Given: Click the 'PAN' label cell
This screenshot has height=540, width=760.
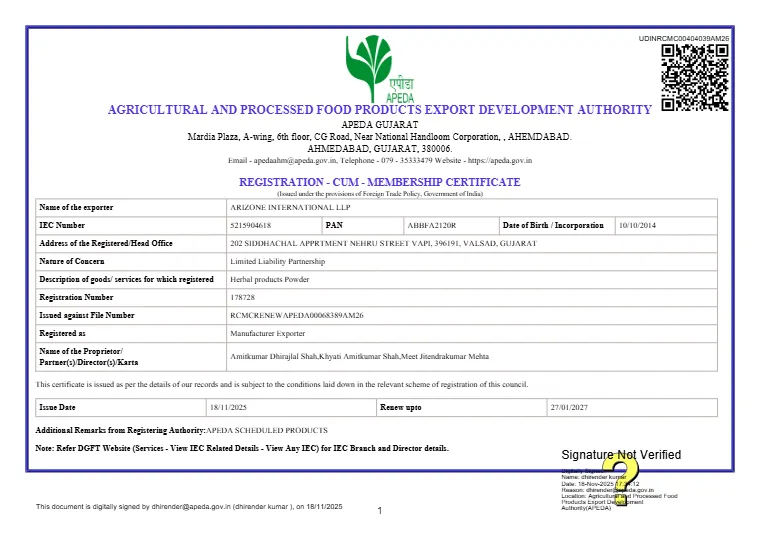Looking at the screenshot, I should pos(363,225).
